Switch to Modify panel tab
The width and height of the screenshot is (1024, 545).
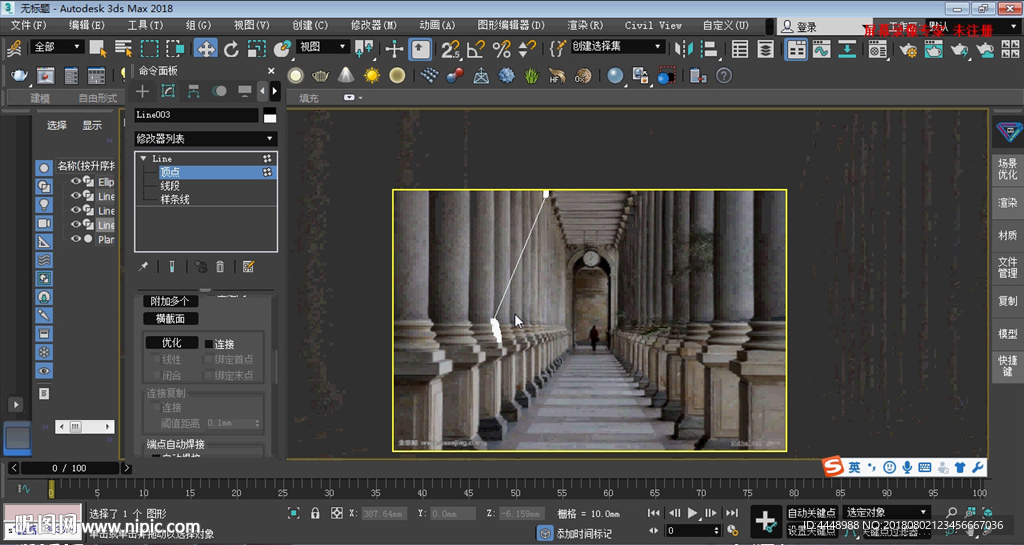click(168, 91)
